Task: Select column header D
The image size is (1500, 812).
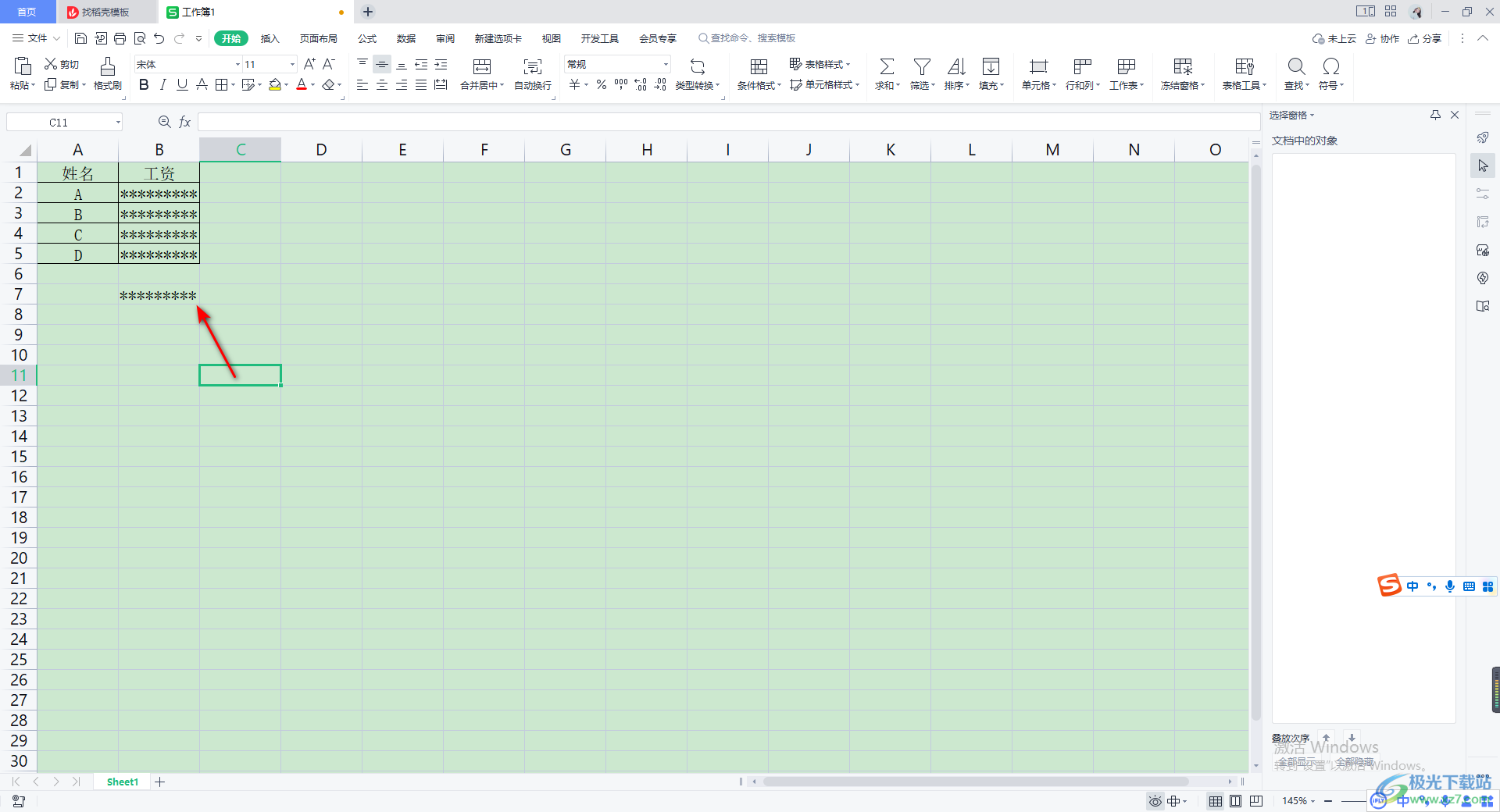Action: [x=321, y=149]
